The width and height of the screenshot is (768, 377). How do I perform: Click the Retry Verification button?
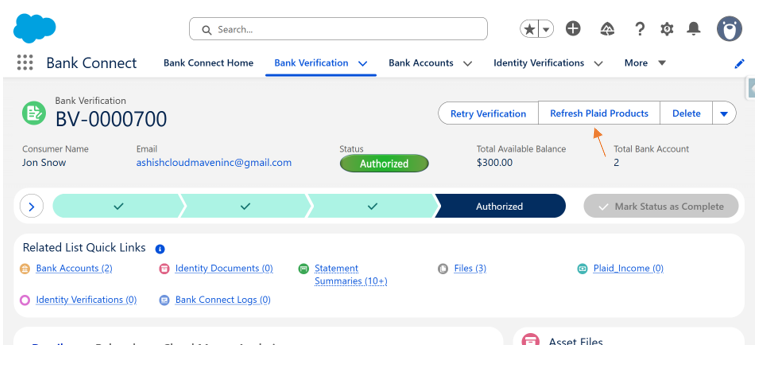[x=488, y=114]
